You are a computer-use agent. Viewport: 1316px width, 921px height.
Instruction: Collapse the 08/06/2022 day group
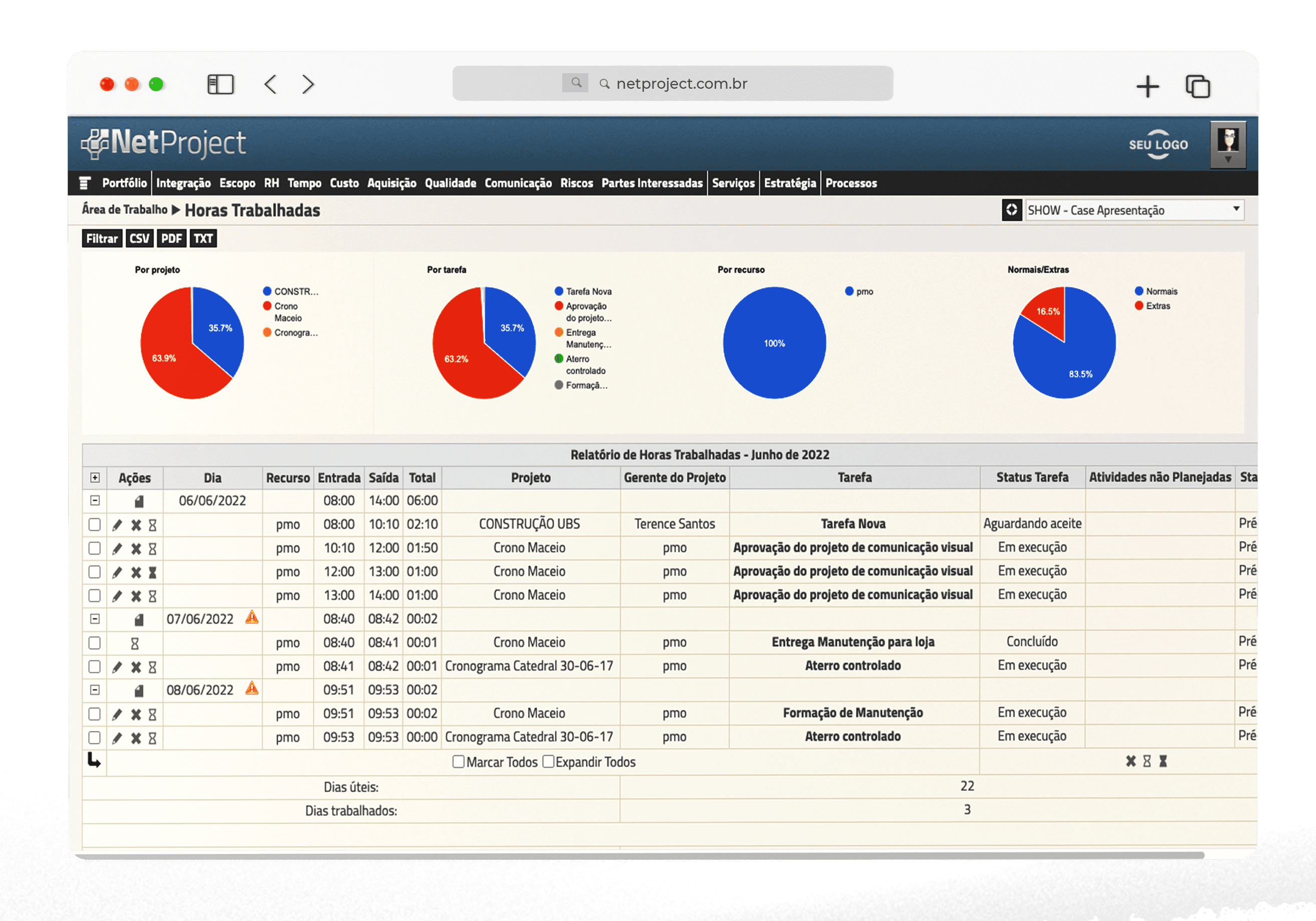(x=95, y=690)
